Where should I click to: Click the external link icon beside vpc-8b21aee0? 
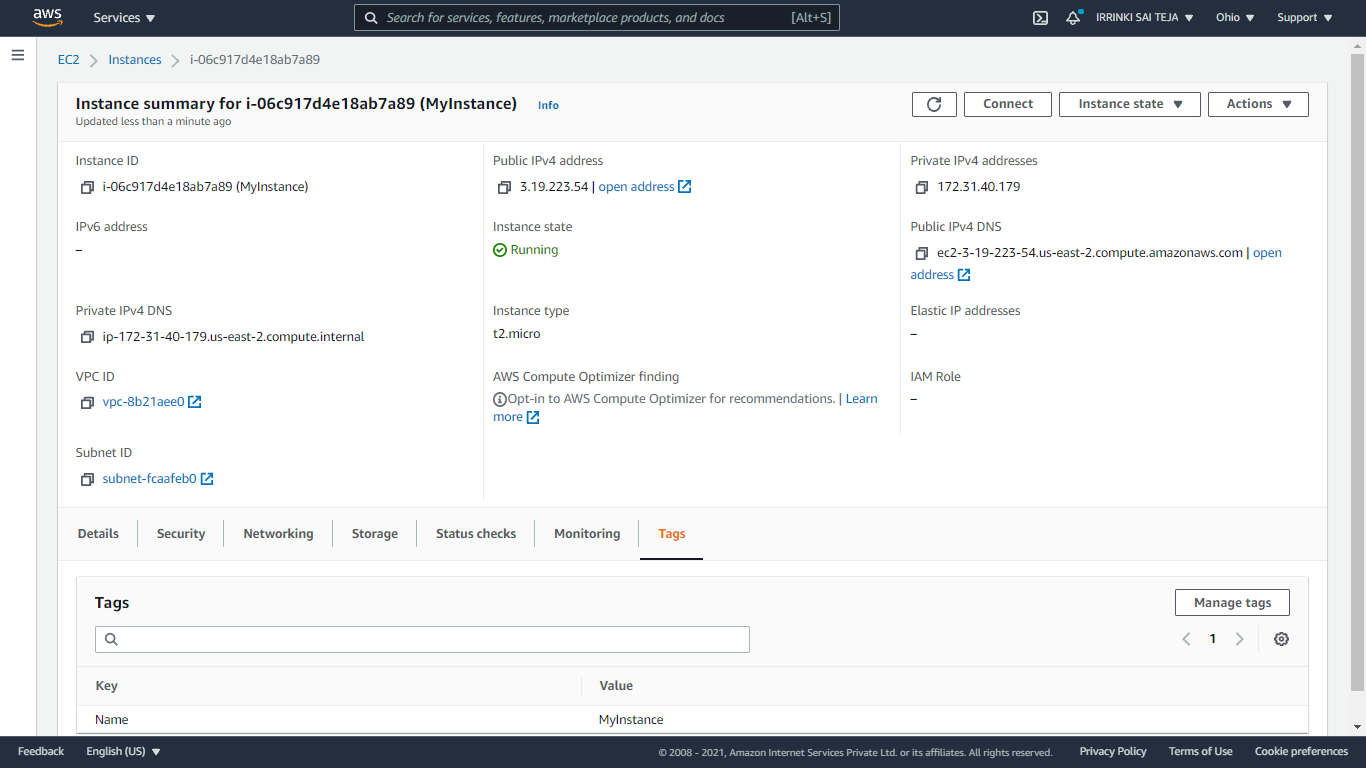195,402
